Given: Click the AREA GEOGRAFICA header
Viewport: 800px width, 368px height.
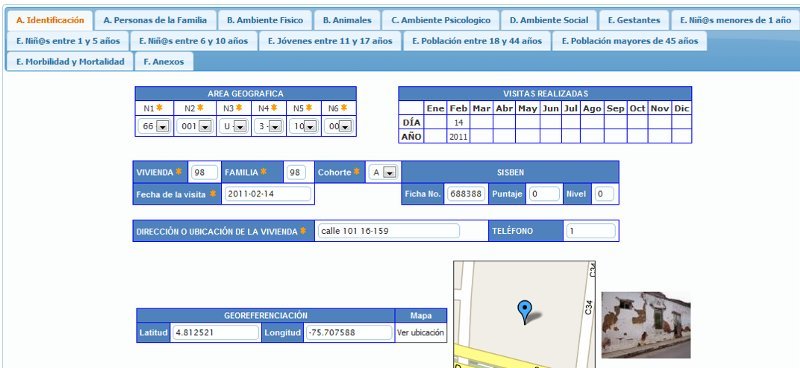Looking at the screenshot, I should 245,93.
